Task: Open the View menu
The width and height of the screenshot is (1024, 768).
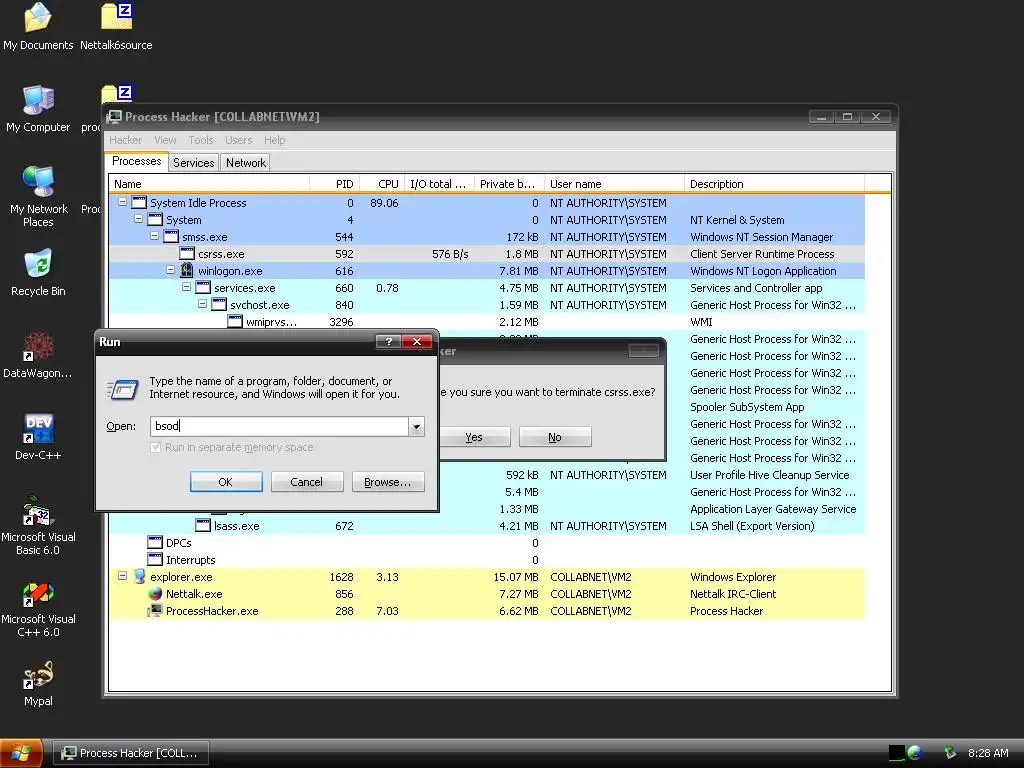Action: pyautogui.click(x=165, y=140)
